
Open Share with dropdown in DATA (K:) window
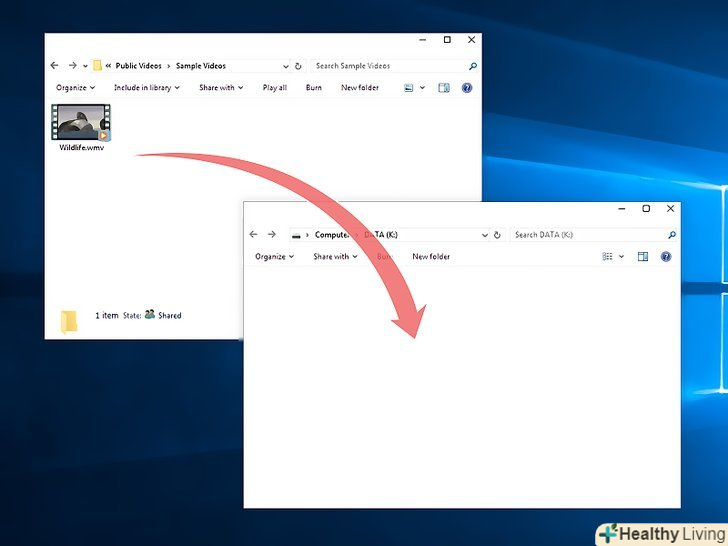(x=335, y=257)
